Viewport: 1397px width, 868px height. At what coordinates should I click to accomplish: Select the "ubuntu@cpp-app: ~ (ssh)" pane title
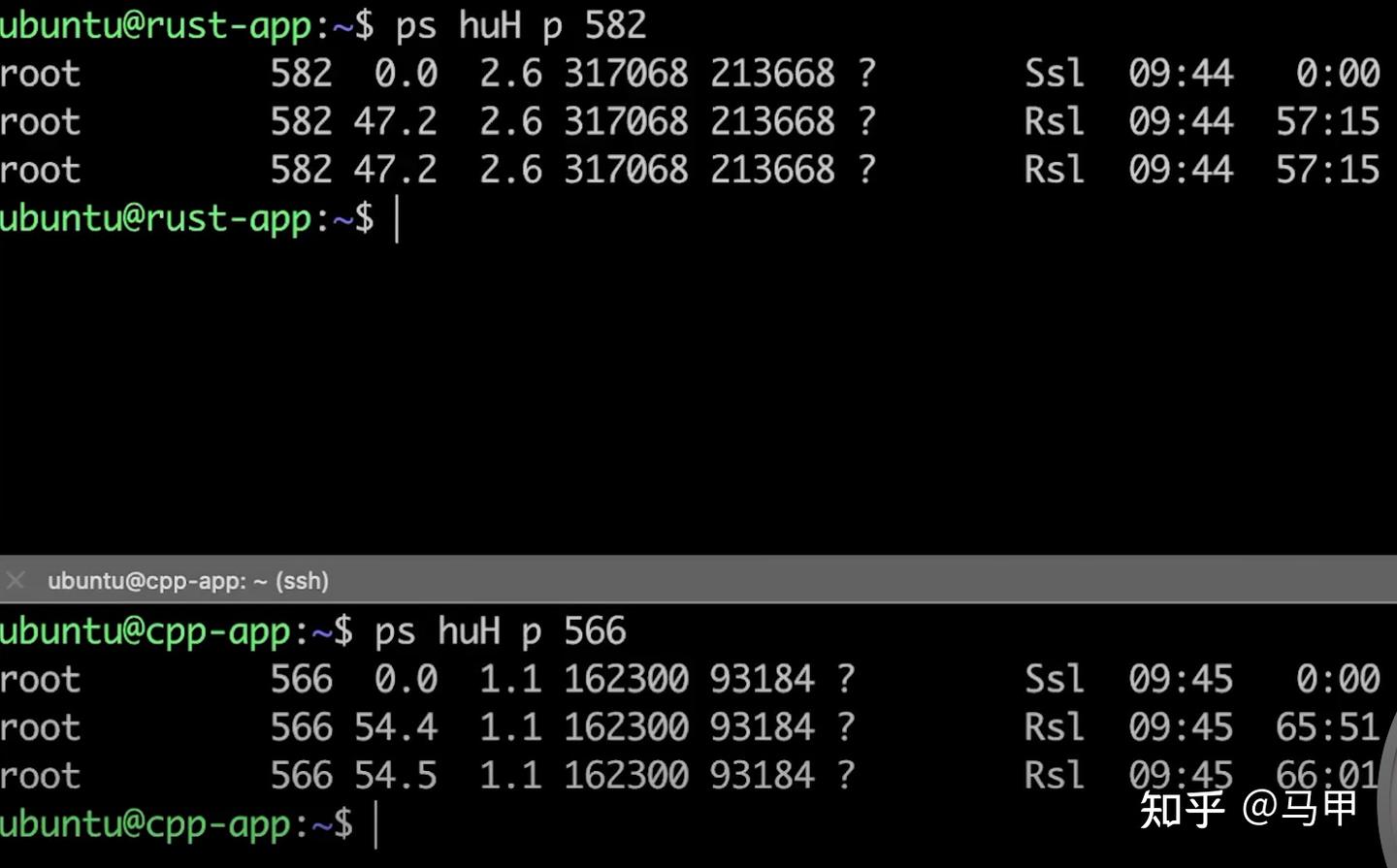(188, 581)
